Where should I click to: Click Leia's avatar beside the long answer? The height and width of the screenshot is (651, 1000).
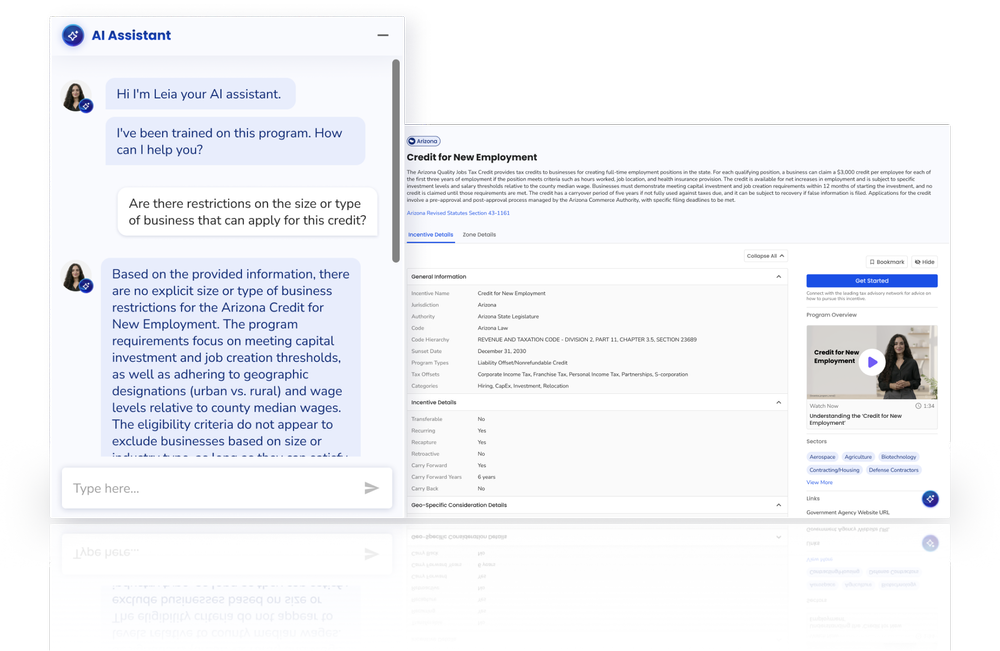click(x=77, y=277)
